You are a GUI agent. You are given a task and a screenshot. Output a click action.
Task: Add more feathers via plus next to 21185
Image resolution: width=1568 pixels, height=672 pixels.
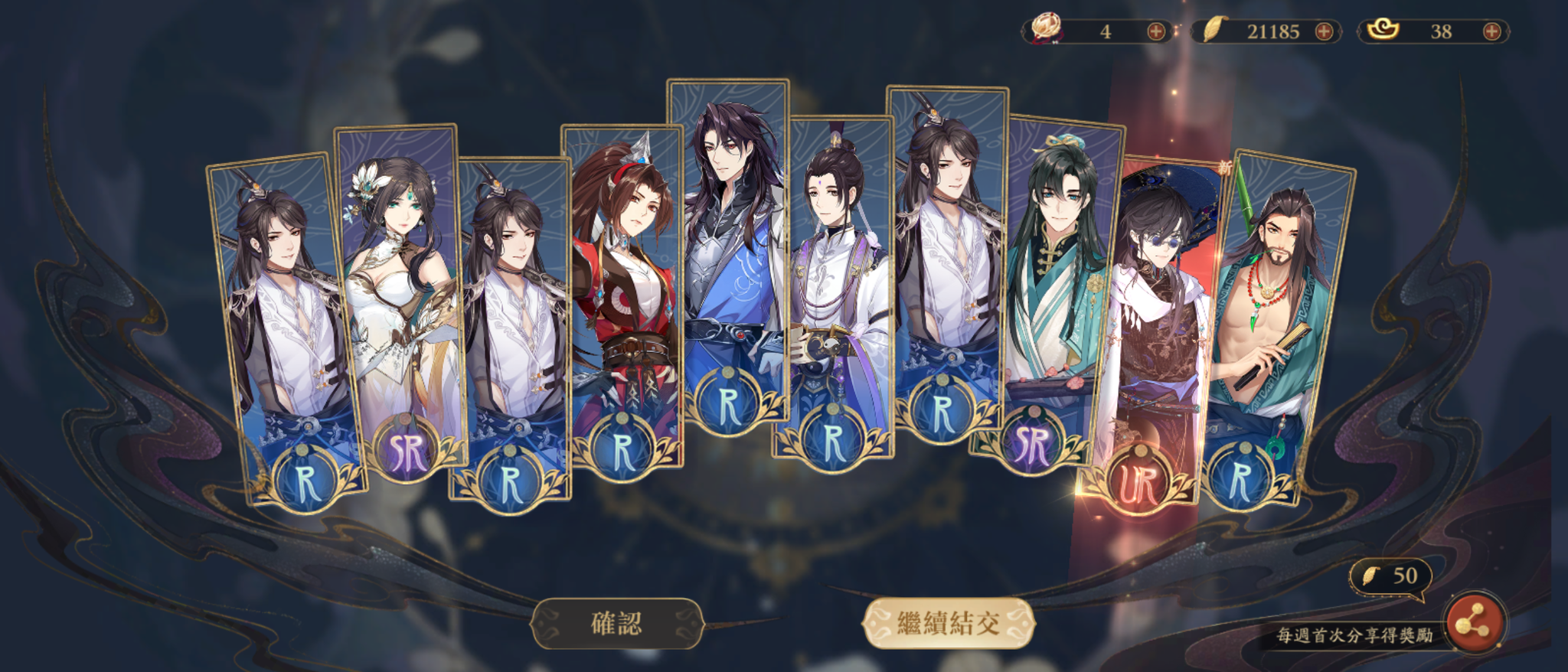(1324, 31)
